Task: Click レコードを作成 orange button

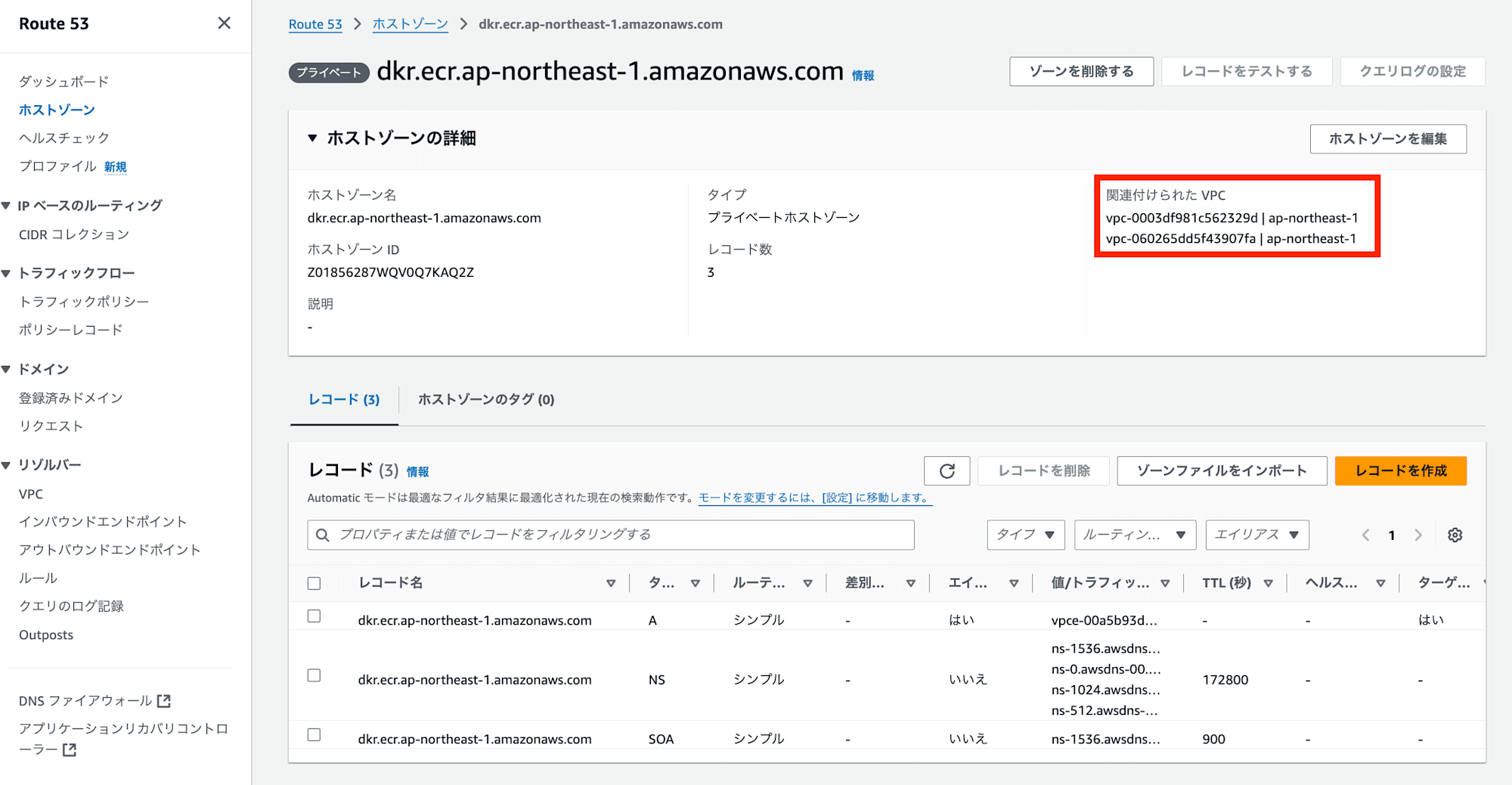Action: pos(1401,470)
